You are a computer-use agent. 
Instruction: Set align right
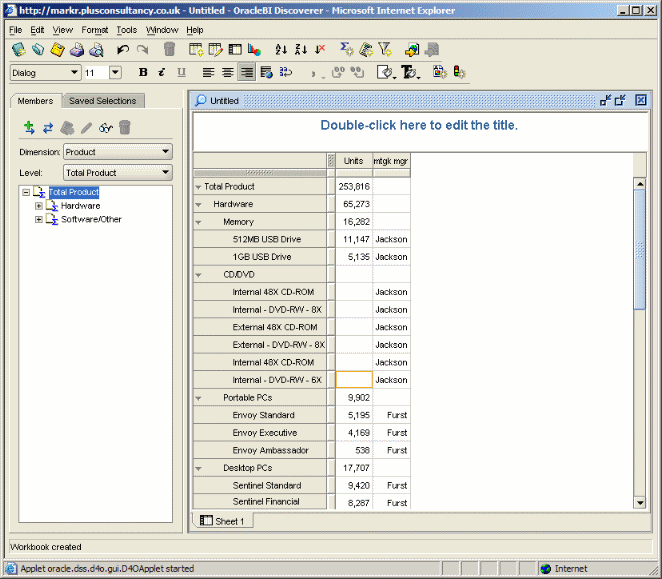pyautogui.click(x=247, y=73)
